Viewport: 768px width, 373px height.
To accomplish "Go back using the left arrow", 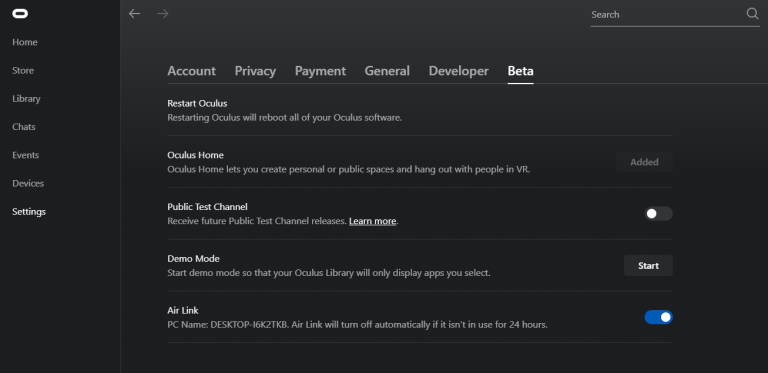I will [134, 14].
